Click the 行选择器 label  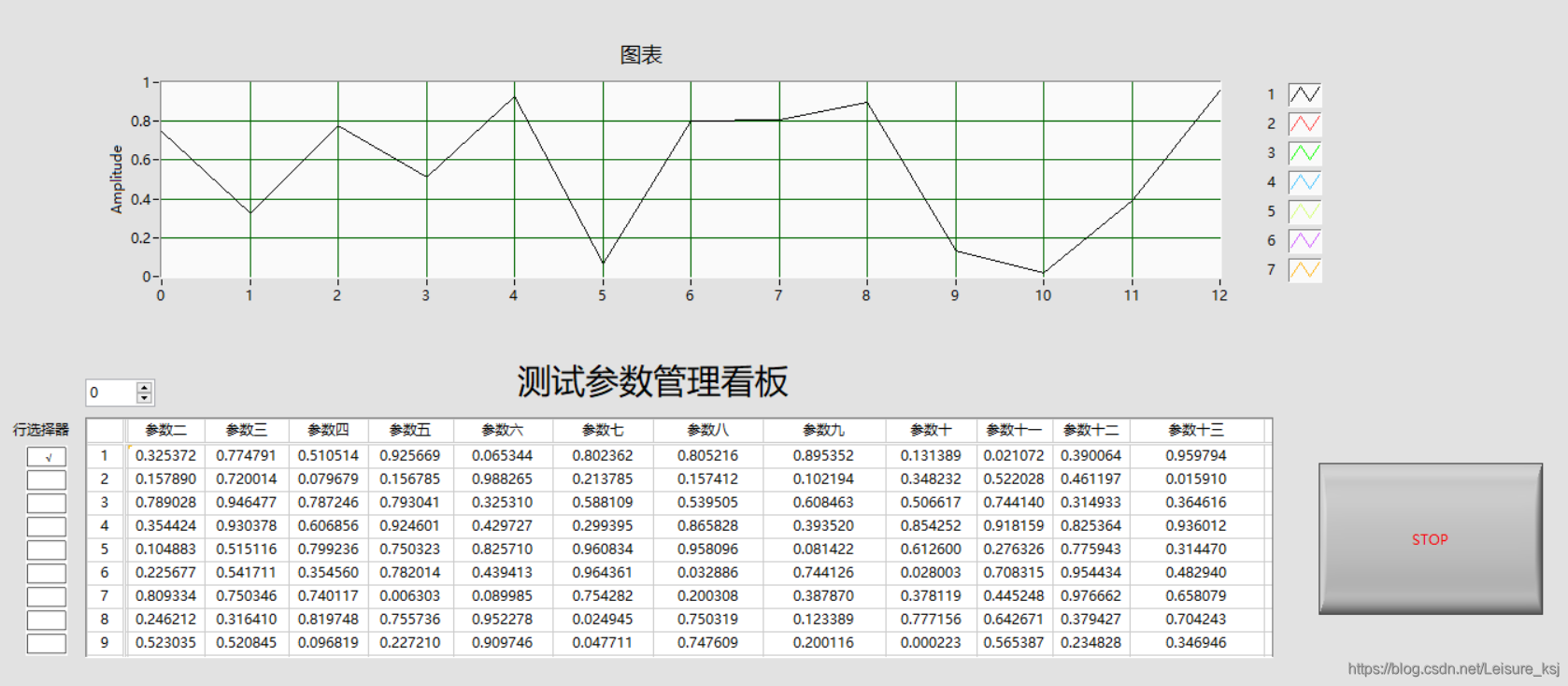(x=41, y=430)
